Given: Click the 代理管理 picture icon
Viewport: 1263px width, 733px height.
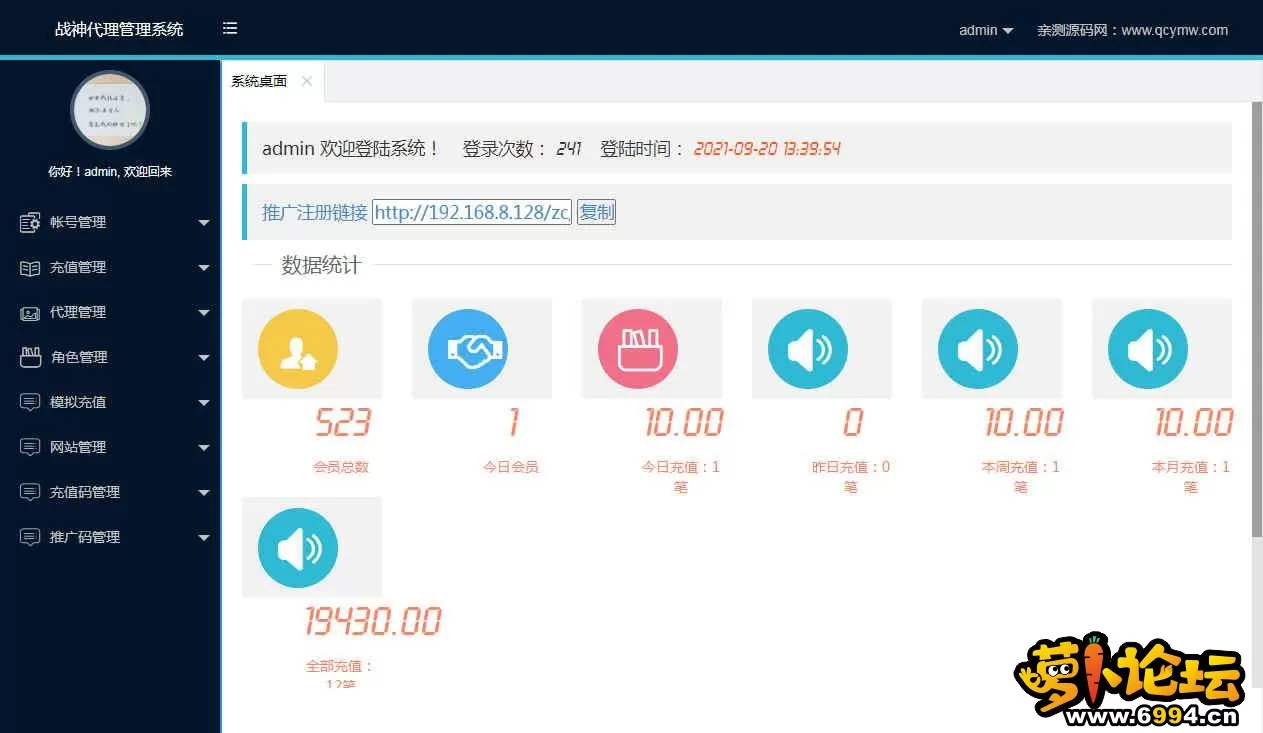Looking at the screenshot, I should click(x=30, y=312).
